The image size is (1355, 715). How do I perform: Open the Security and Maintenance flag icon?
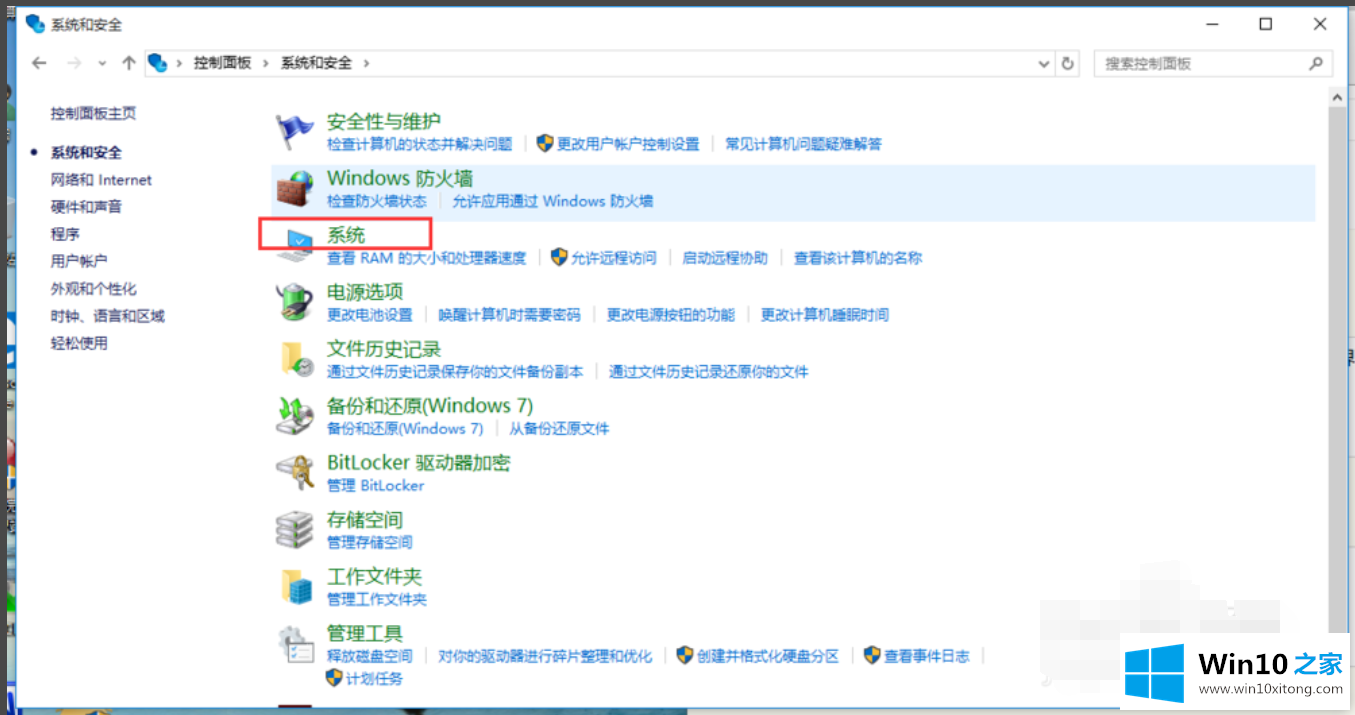coord(295,131)
